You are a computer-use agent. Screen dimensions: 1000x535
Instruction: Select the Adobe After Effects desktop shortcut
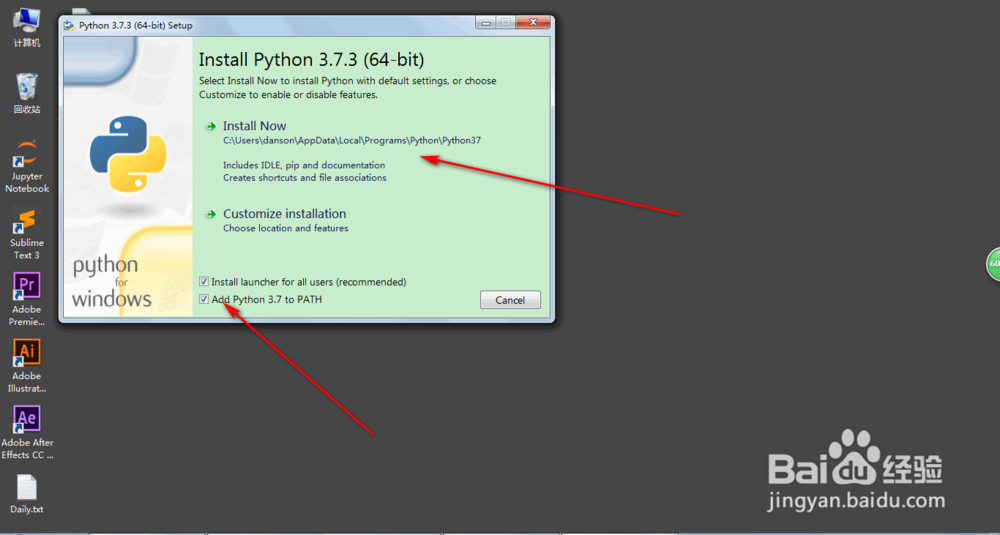27,433
